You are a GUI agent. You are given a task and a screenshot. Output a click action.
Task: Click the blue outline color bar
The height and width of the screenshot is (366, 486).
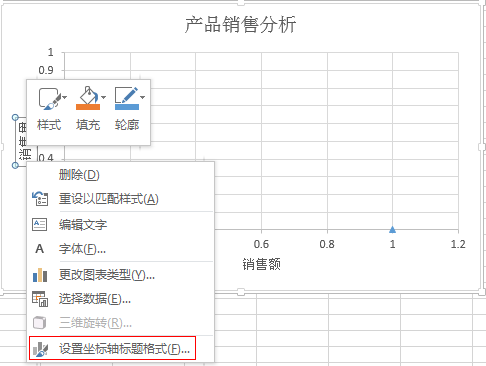tap(127, 107)
